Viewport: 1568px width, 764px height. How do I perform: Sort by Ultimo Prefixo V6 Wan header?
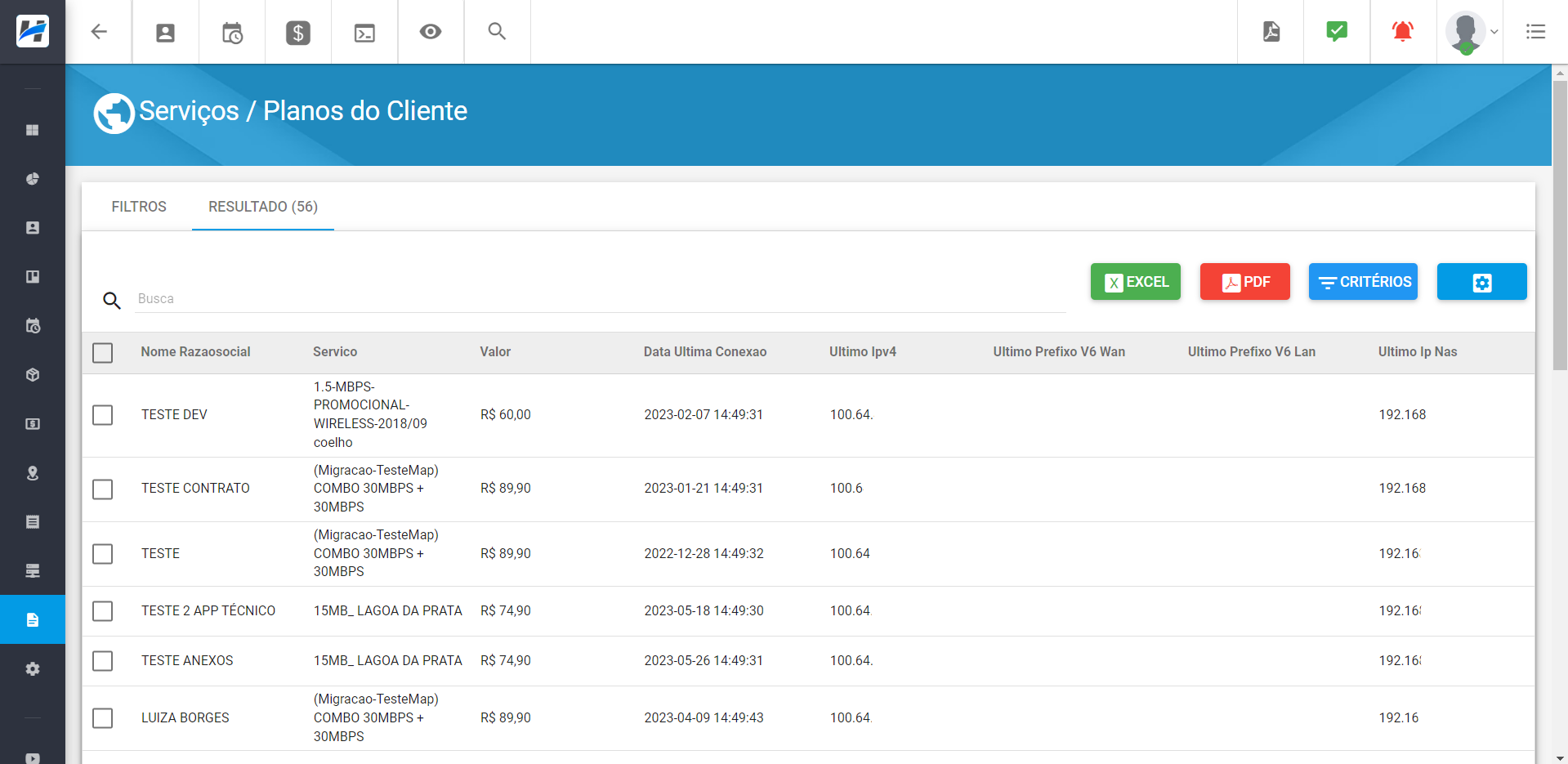(1059, 352)
